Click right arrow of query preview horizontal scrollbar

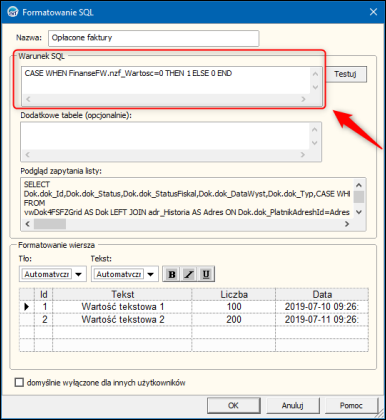347,224
